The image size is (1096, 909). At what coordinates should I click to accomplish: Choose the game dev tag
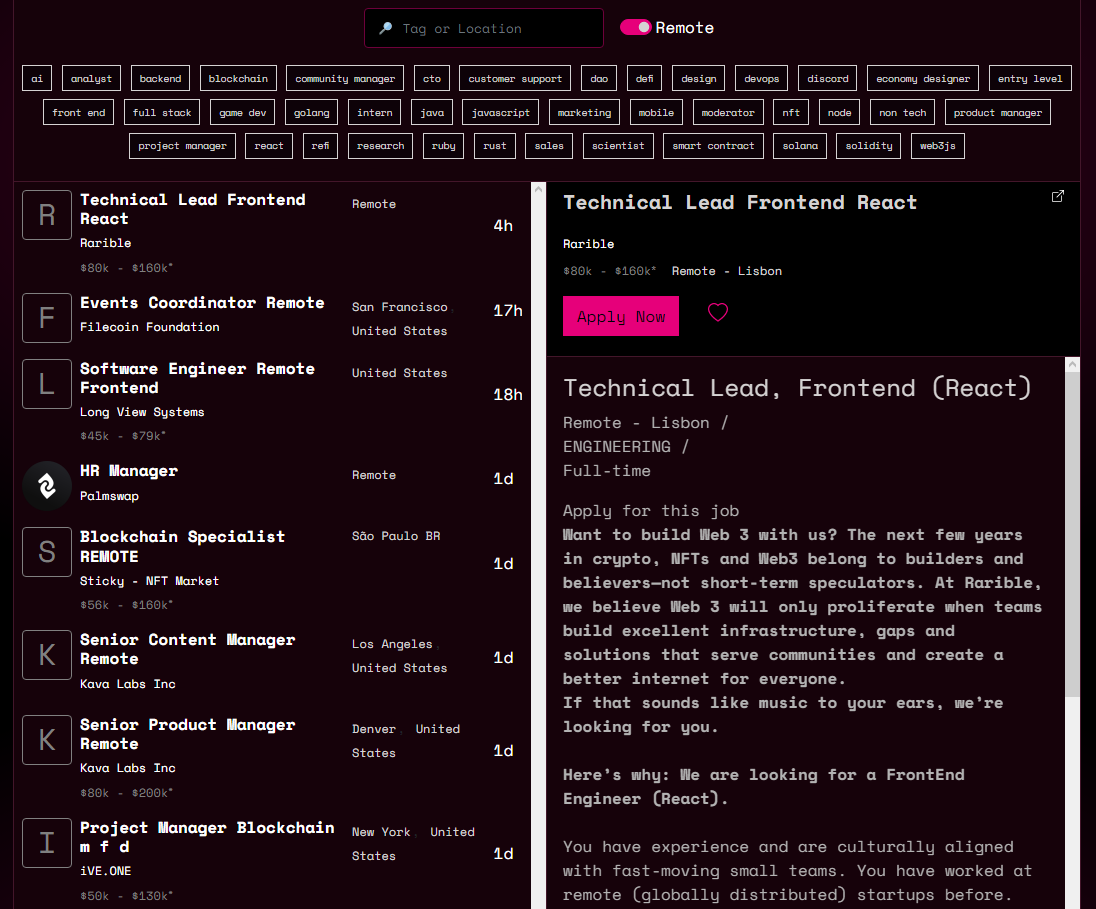[x=243, y=112]
